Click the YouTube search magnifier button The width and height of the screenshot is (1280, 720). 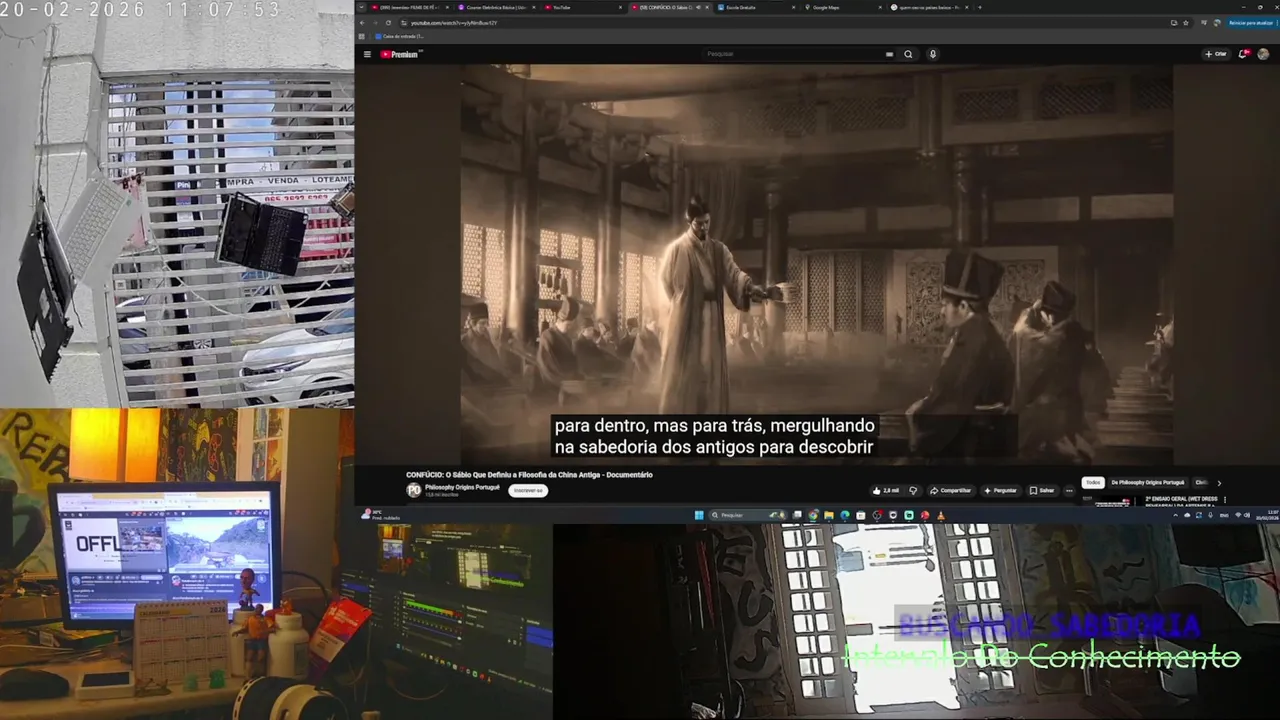(x=908, y=54)
